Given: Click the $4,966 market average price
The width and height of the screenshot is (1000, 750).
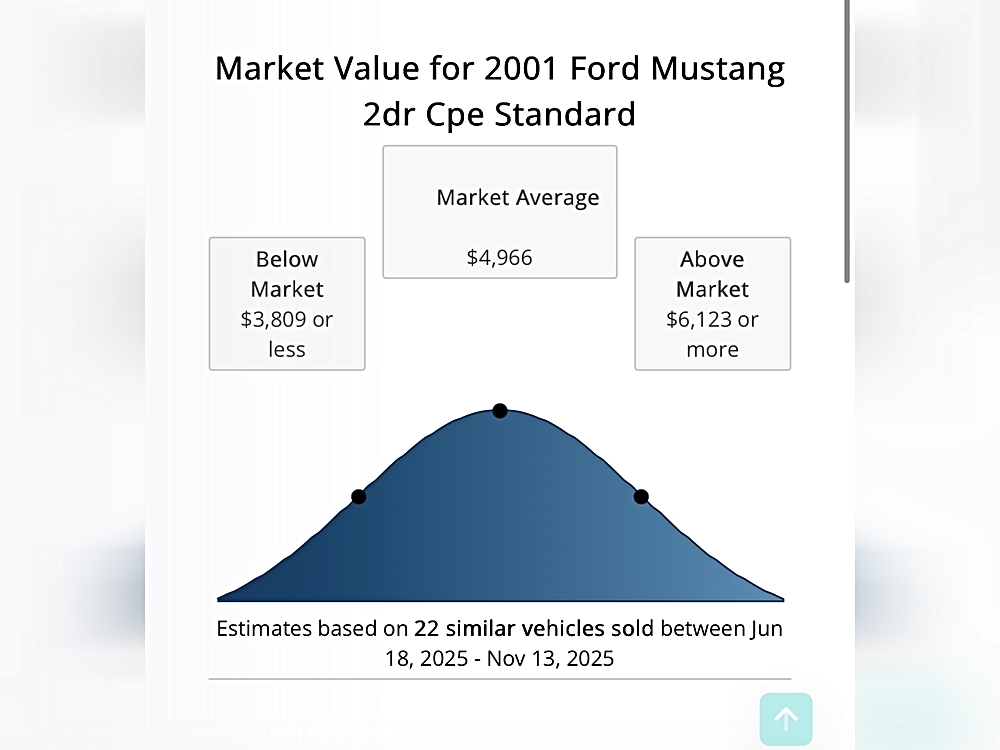Looking at the screenshot, I should tap(500, 258).
